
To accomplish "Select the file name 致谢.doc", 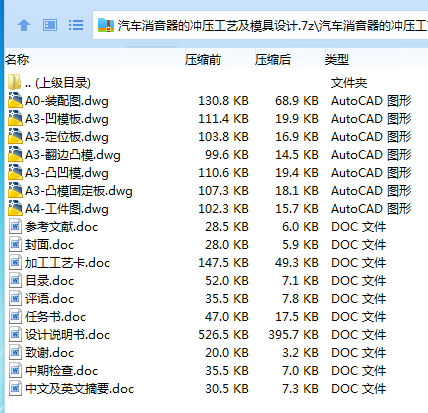I will coord(50,353).
